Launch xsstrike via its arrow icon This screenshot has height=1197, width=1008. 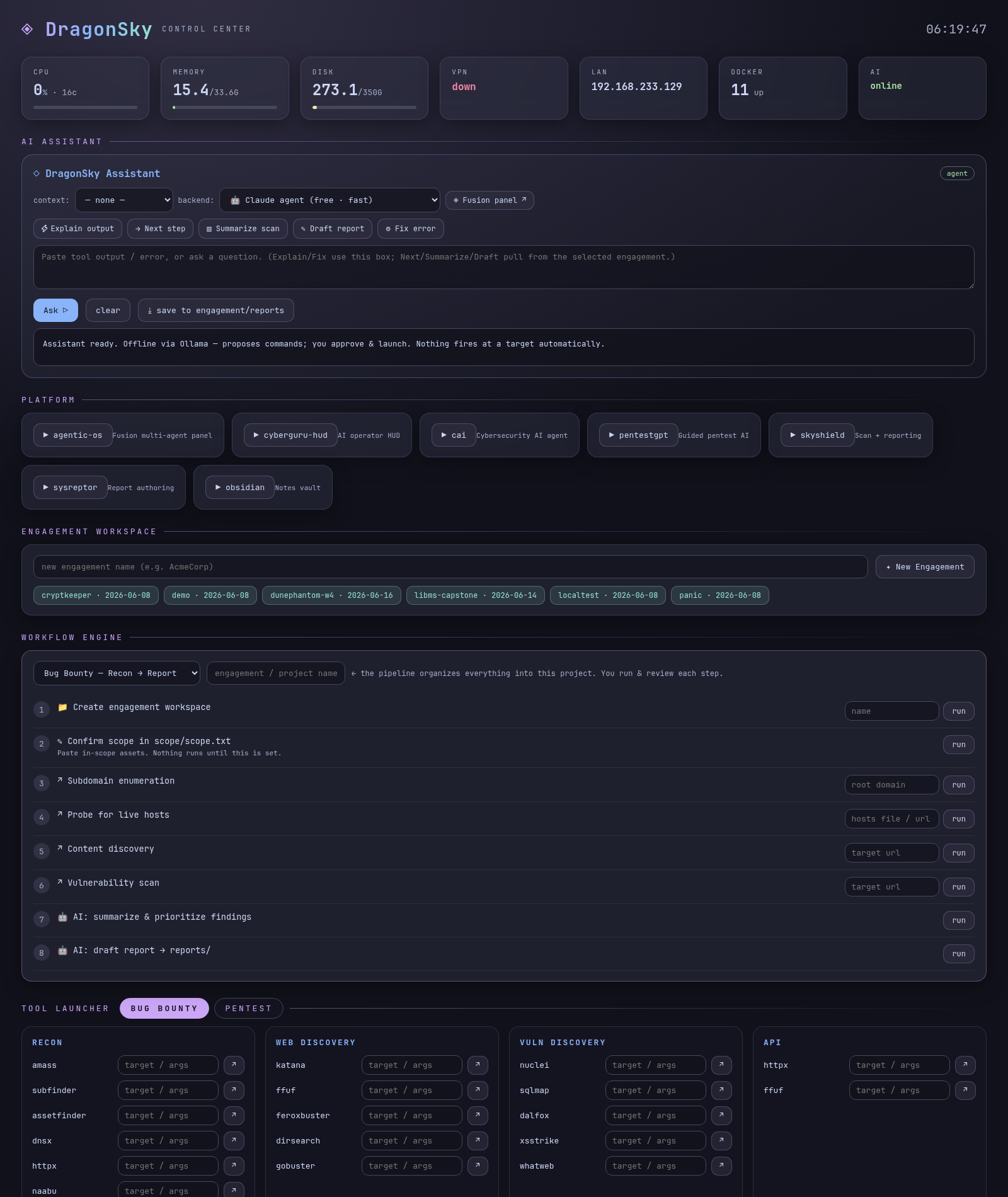[721, 1140]
